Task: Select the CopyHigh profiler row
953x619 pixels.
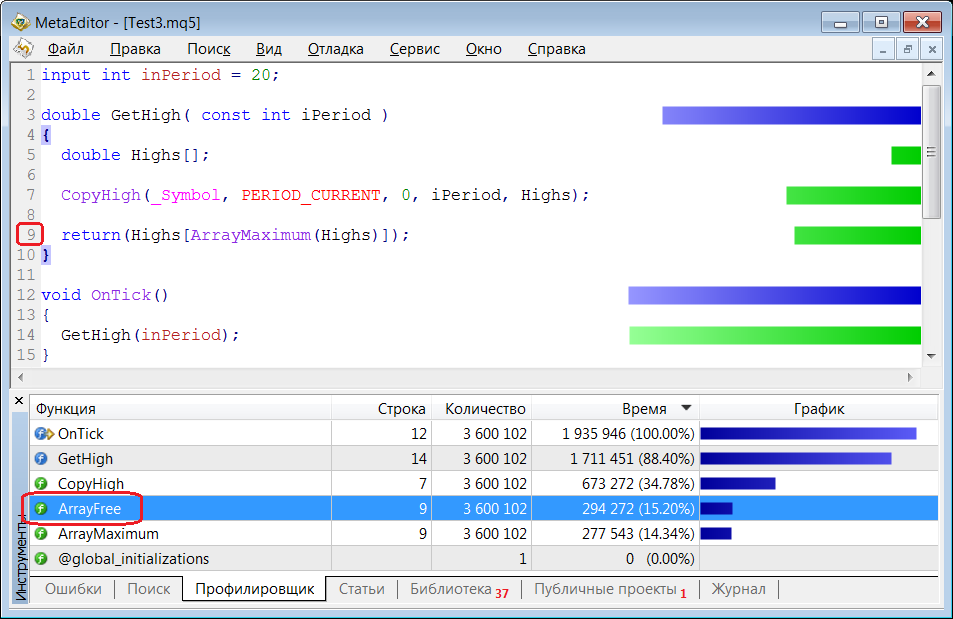Action: [x=484, y=483]
